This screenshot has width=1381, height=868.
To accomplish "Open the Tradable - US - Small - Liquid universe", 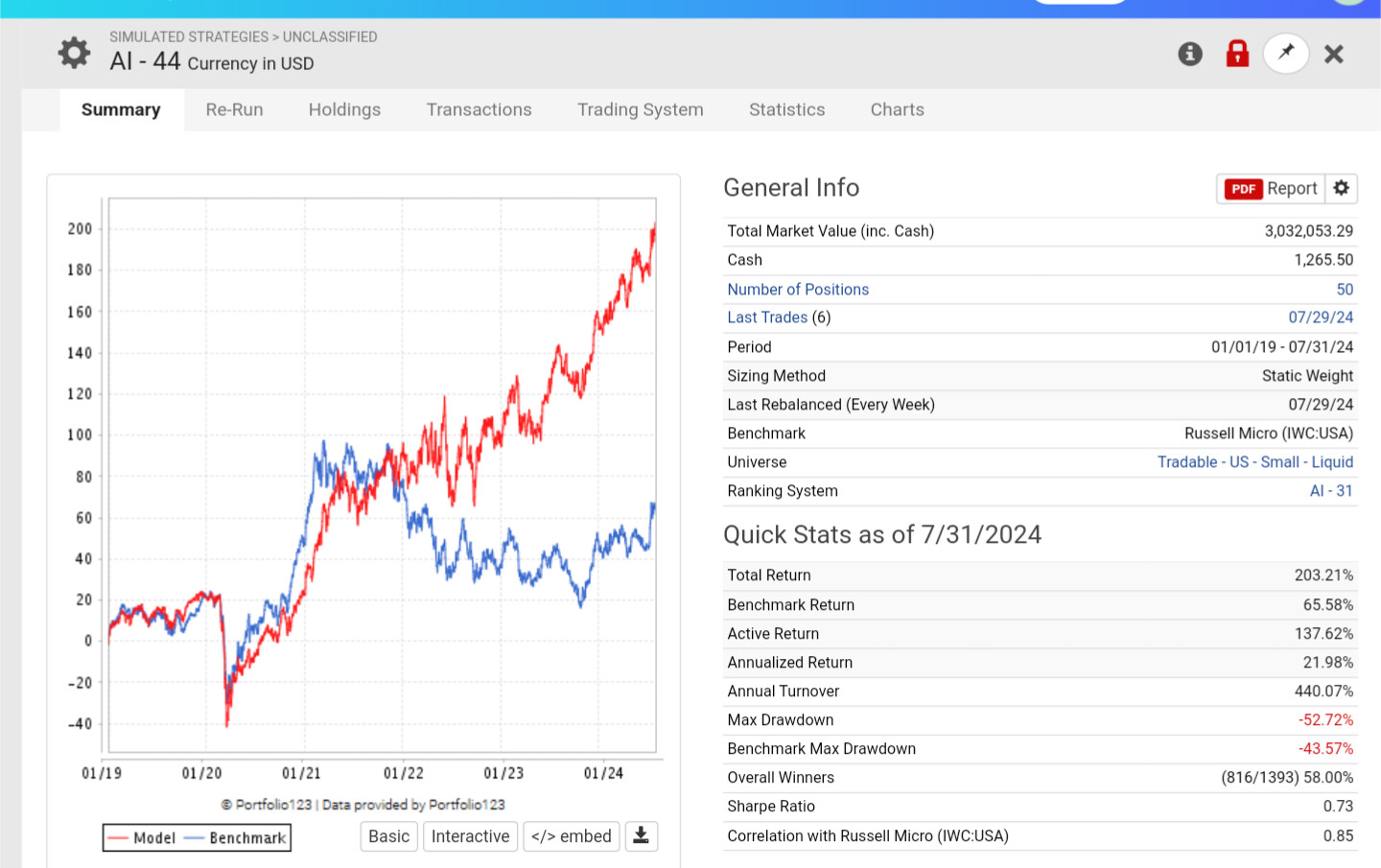I will pos(1255,462).
